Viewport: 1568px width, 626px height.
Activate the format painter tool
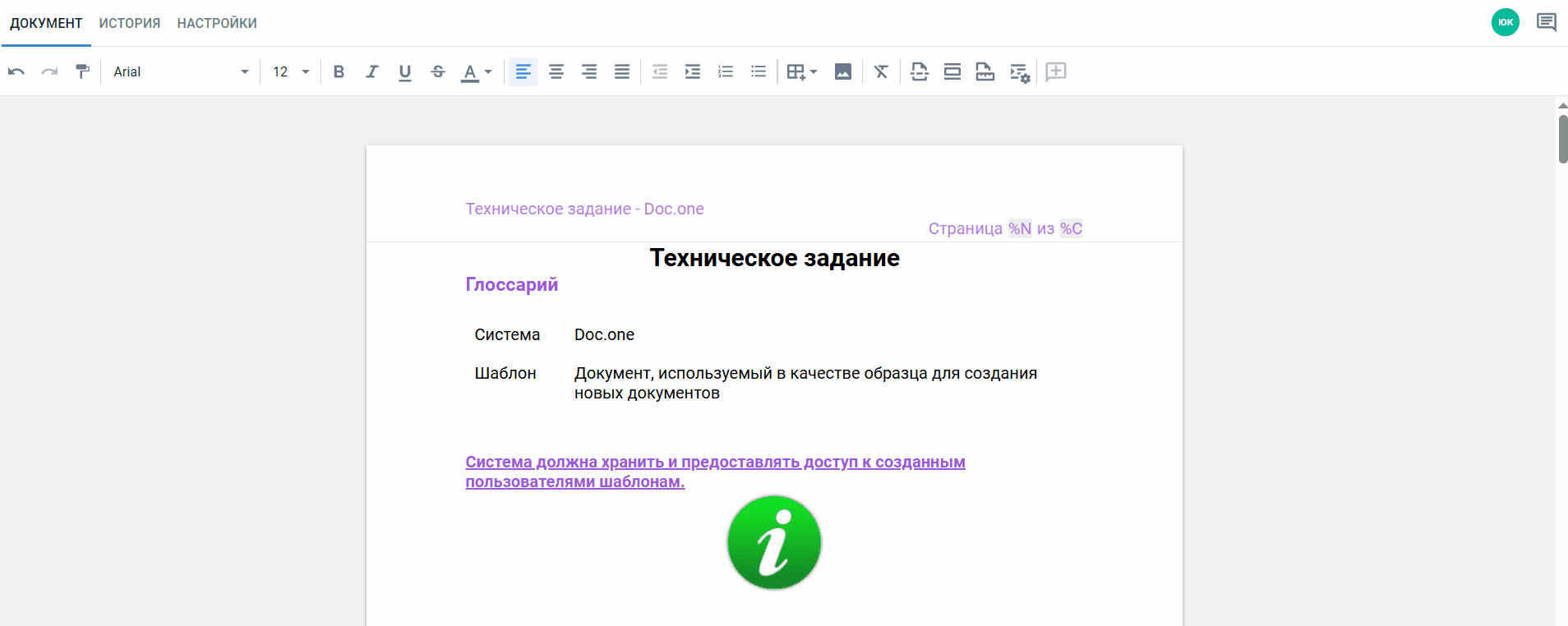[82, 71]
